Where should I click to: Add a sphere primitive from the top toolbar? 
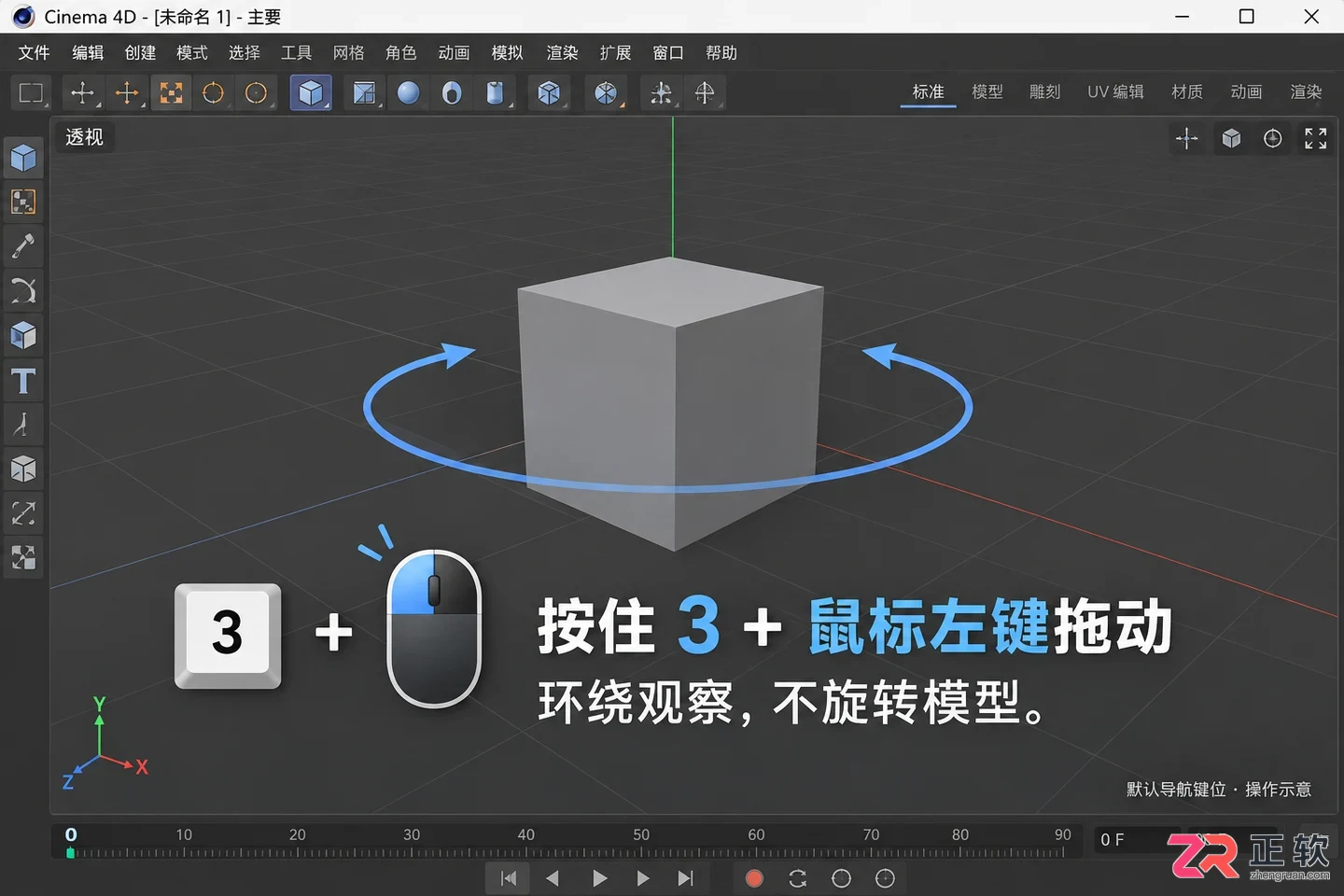pyautogui.click(x=408, y=92)
